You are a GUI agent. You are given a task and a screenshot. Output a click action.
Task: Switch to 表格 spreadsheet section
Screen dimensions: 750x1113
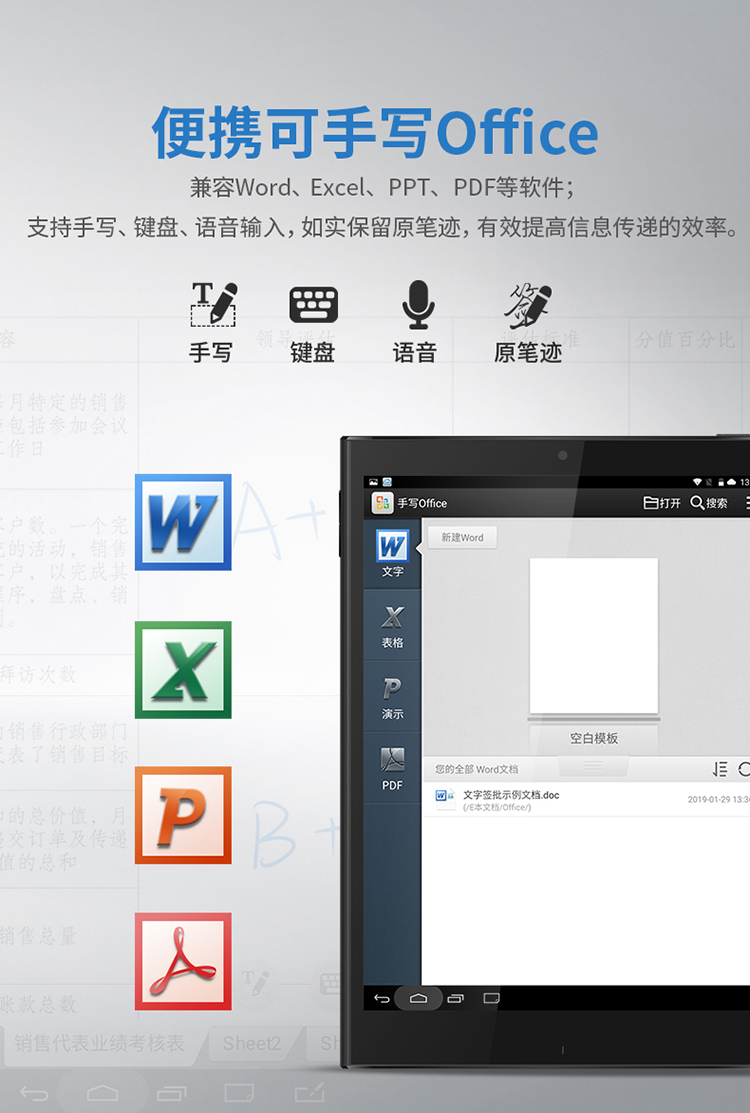[x=392, y=626]
